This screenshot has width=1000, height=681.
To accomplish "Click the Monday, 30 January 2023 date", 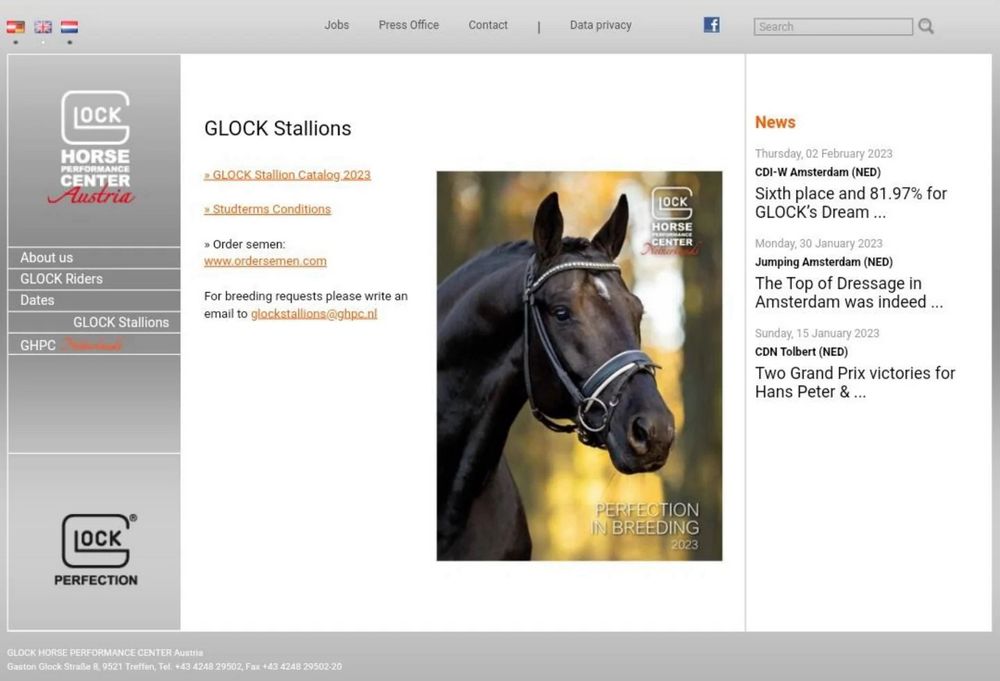I will click(x=818, y=244).
